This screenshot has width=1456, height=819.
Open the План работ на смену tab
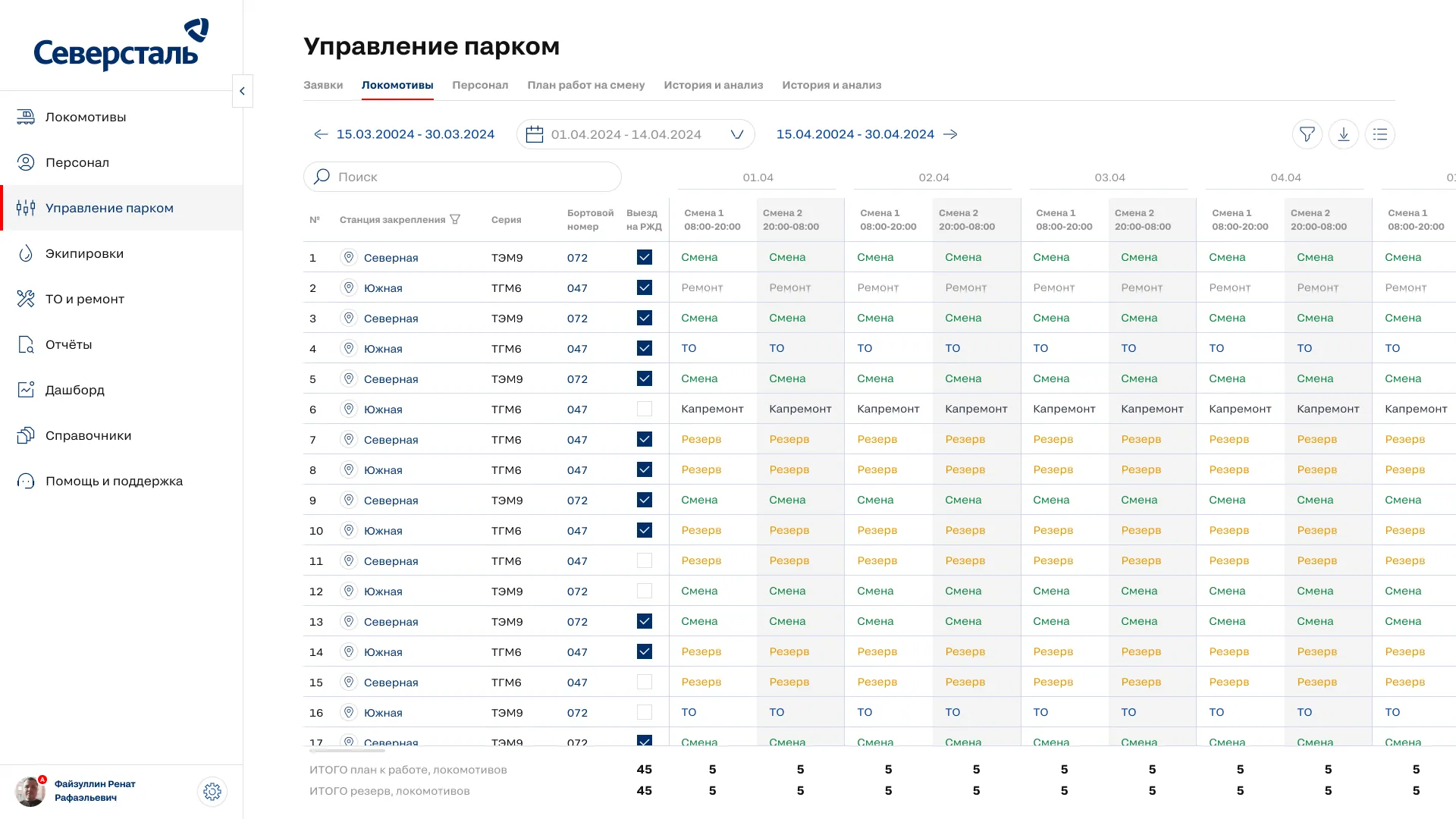tap(586, 85)
